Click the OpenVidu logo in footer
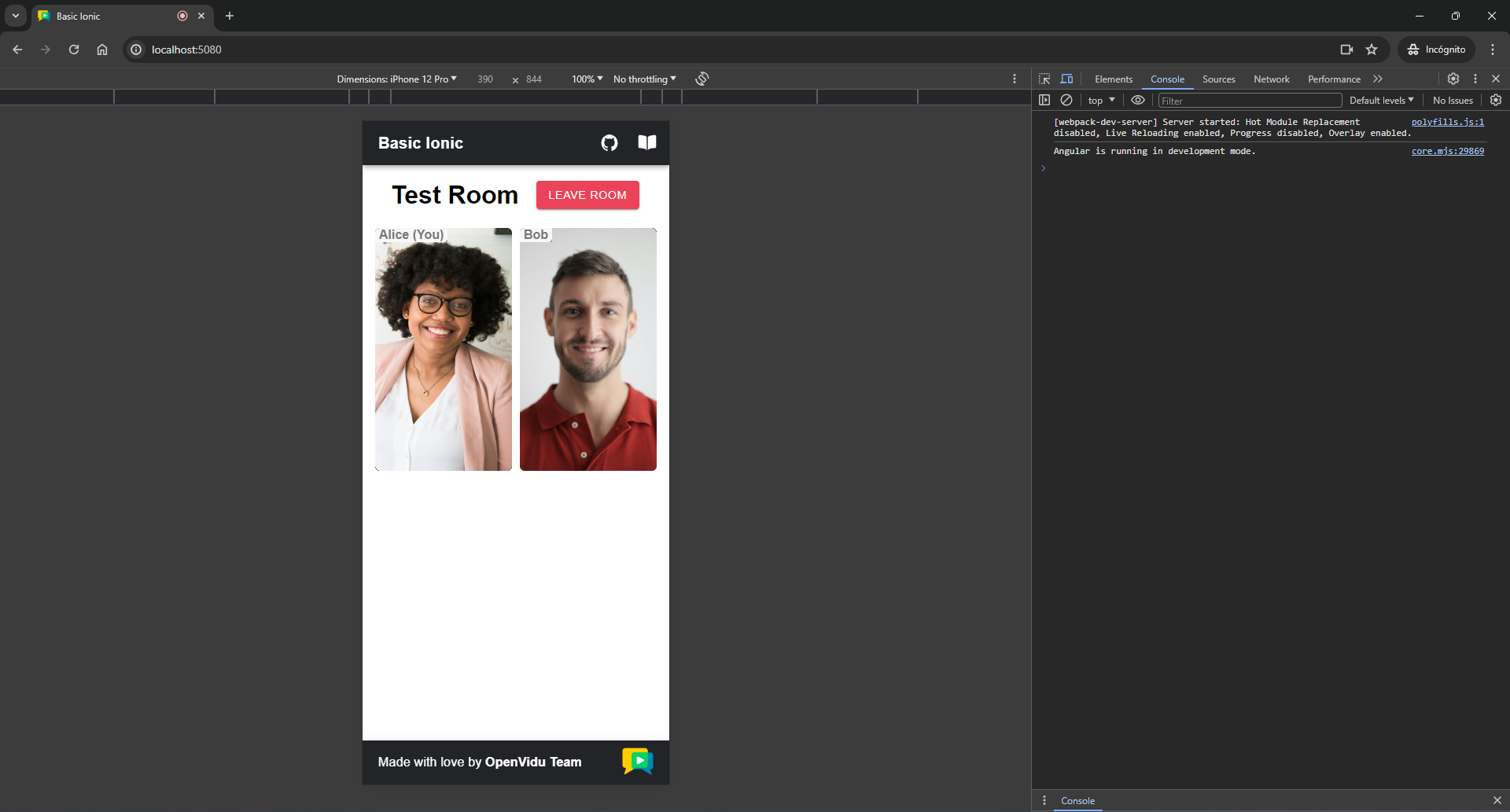This screenshot has height=812, width=1510. click(637, 761)
